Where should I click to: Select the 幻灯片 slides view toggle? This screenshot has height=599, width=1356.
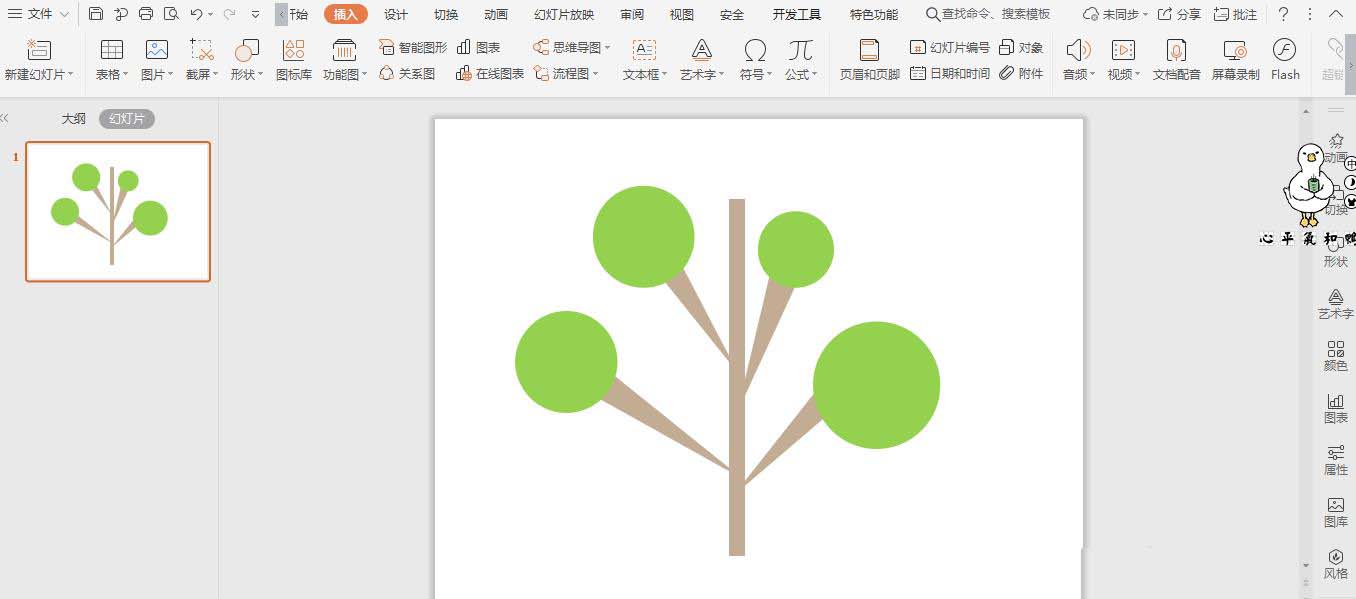point(127,119)
